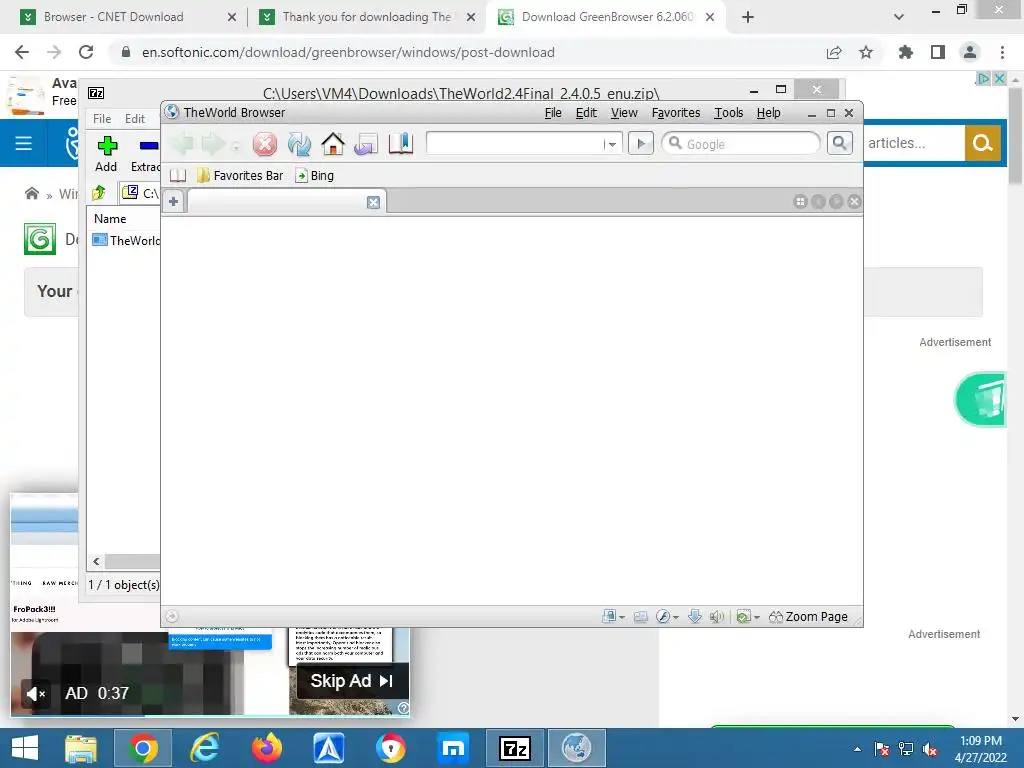
Task: Open Help menu in TheWorld Browser
Action: [x=768, y=113]
